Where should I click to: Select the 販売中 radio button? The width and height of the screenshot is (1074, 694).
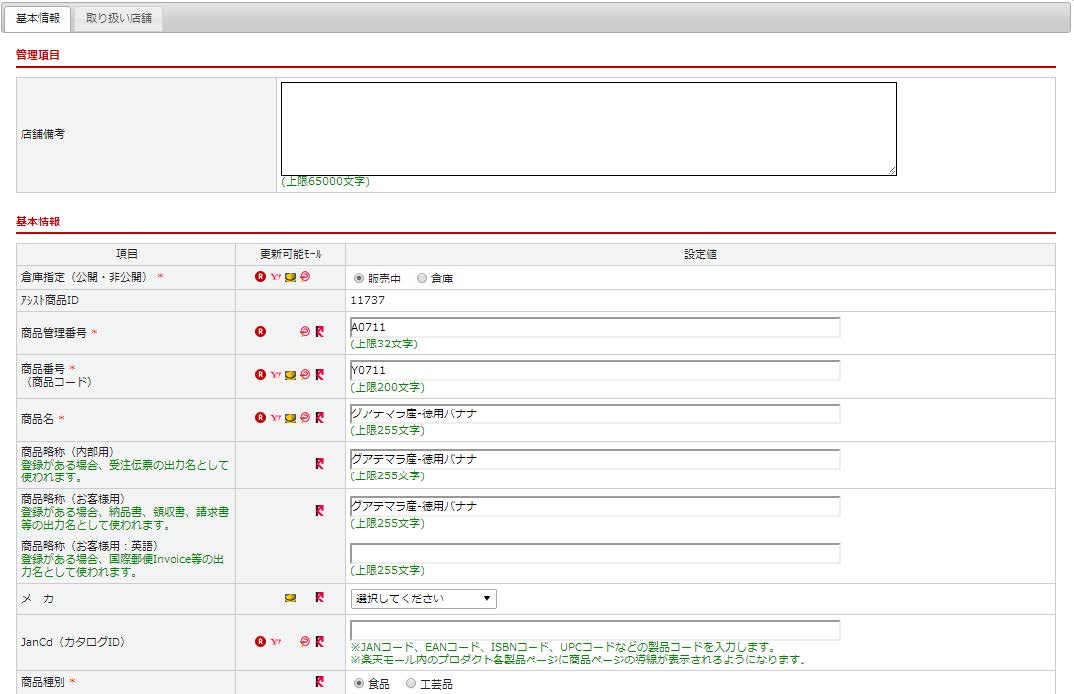click(x=358, y=278)
